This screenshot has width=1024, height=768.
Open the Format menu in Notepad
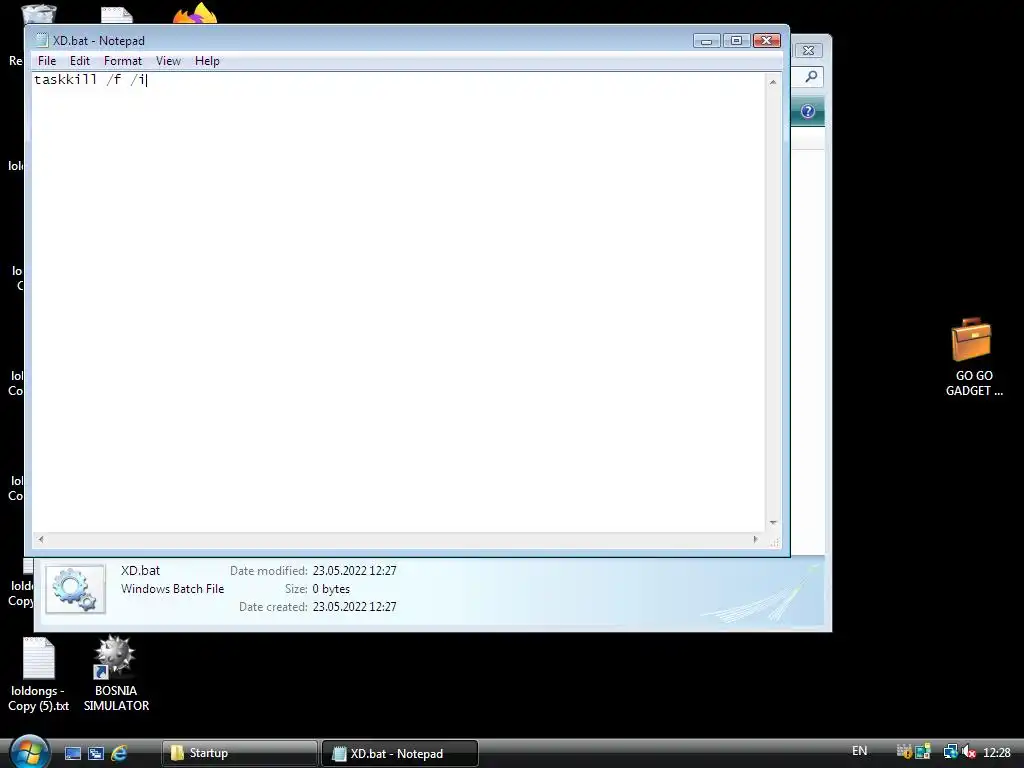point(123,61)
